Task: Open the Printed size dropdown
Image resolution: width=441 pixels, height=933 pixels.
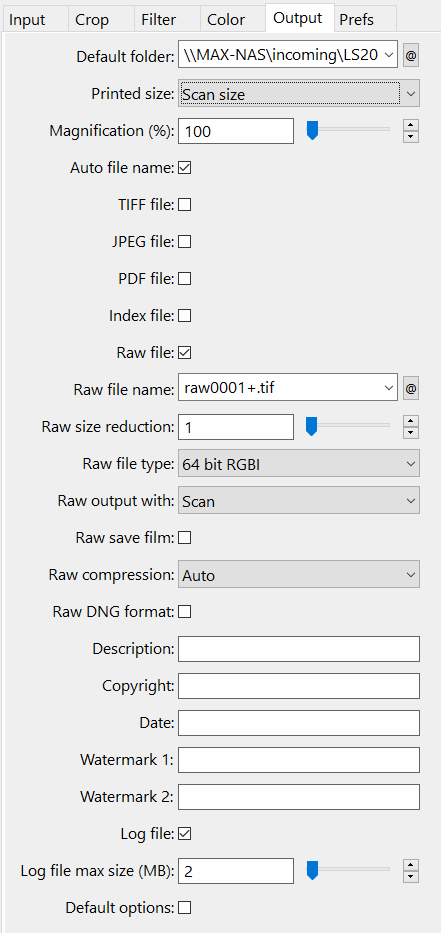Action: pos(299,93)
